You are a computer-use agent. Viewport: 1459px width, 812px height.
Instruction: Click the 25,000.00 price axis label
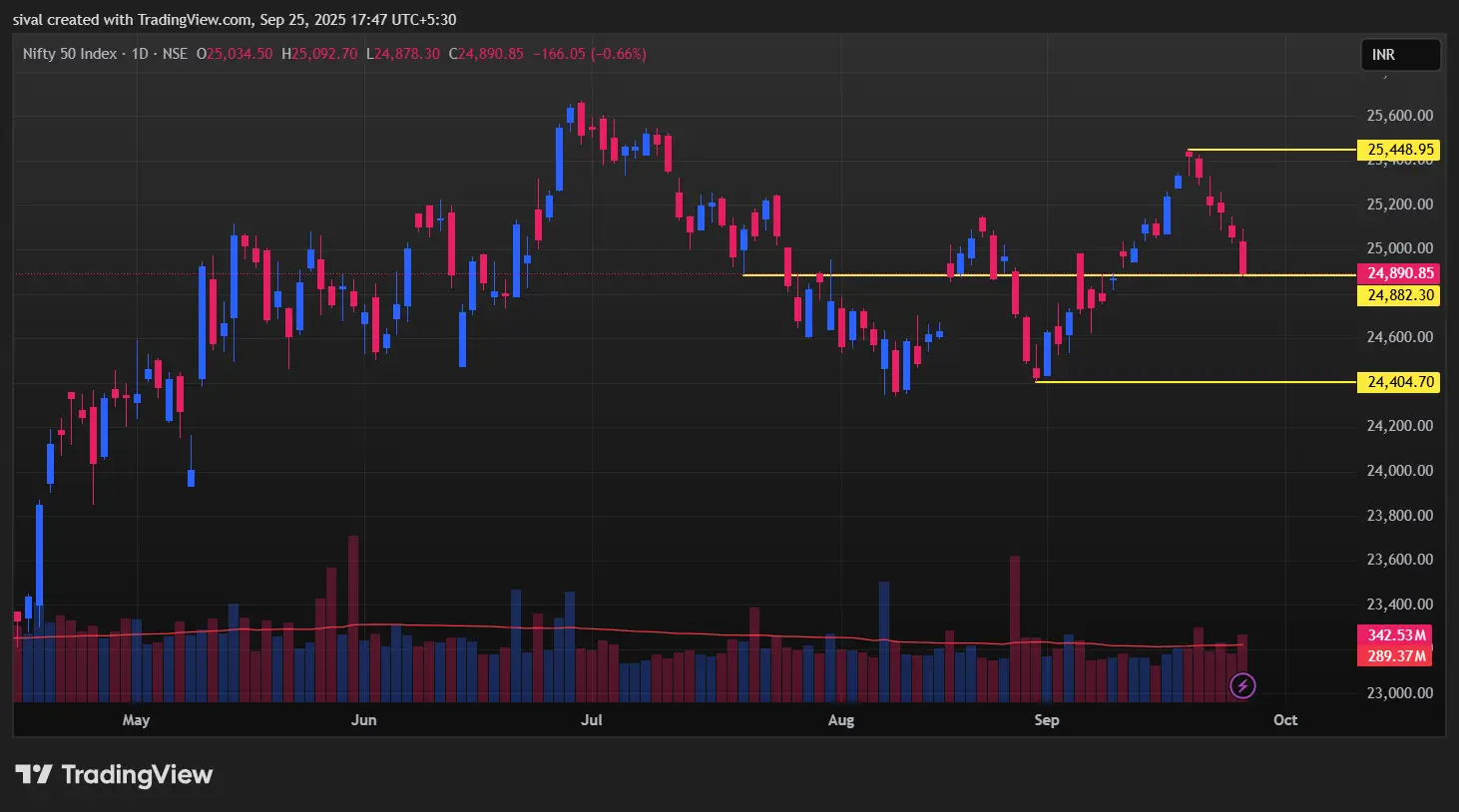point(1399,248)
